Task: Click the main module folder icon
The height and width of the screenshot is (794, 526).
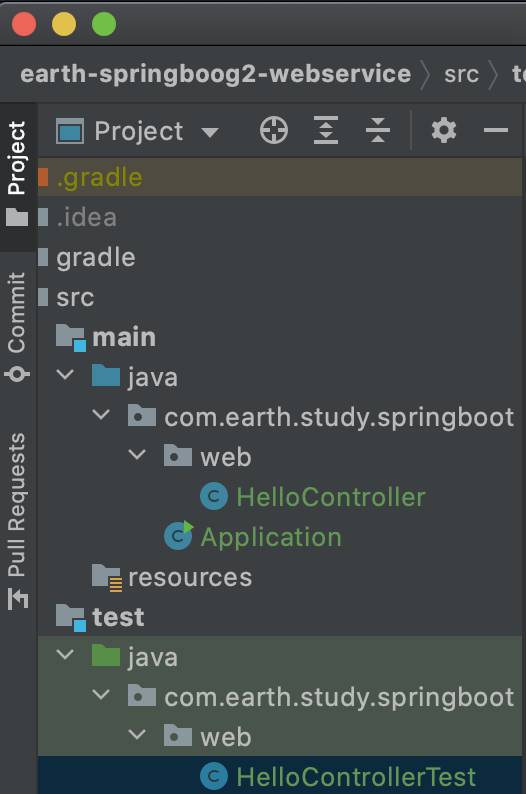Action: pos(71,338)
